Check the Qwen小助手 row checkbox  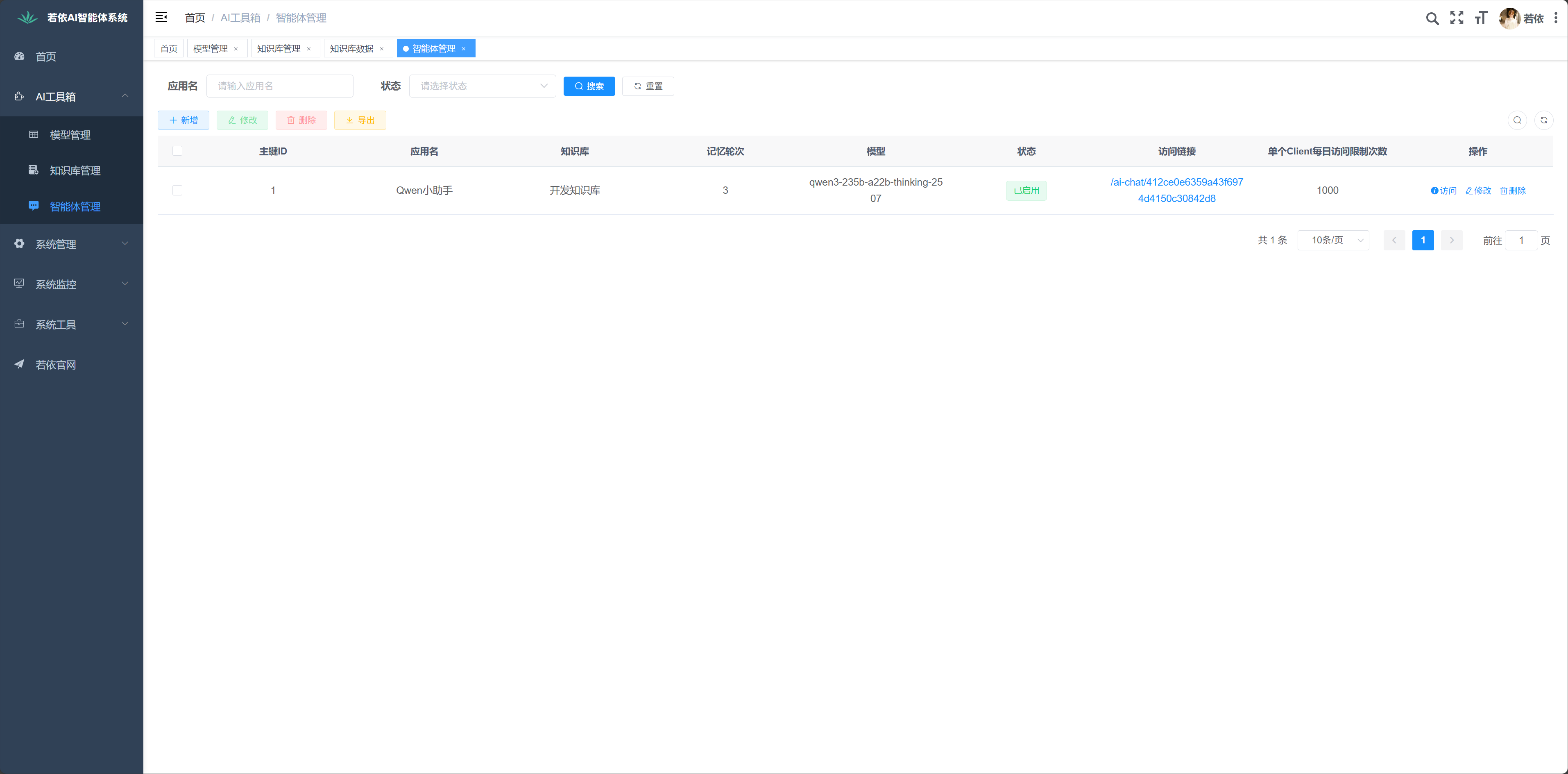[177, 191]
